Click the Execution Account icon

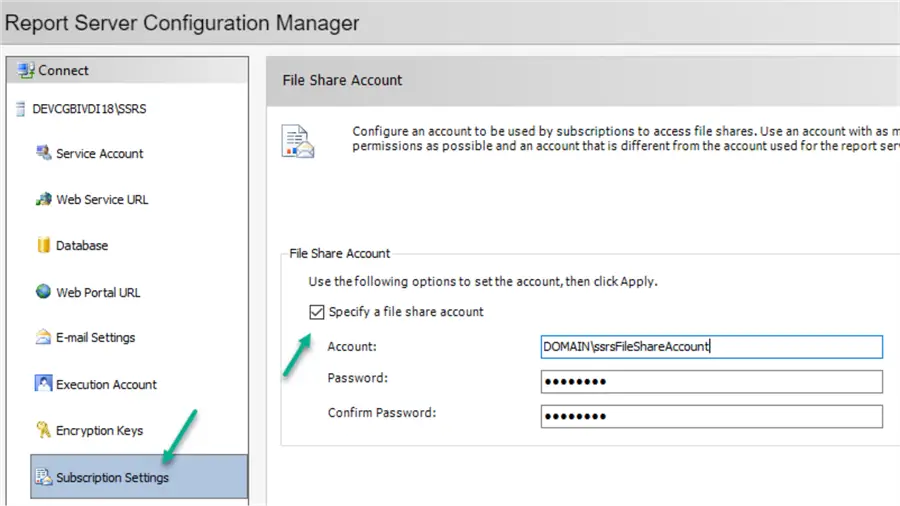(x=43, y=384)
